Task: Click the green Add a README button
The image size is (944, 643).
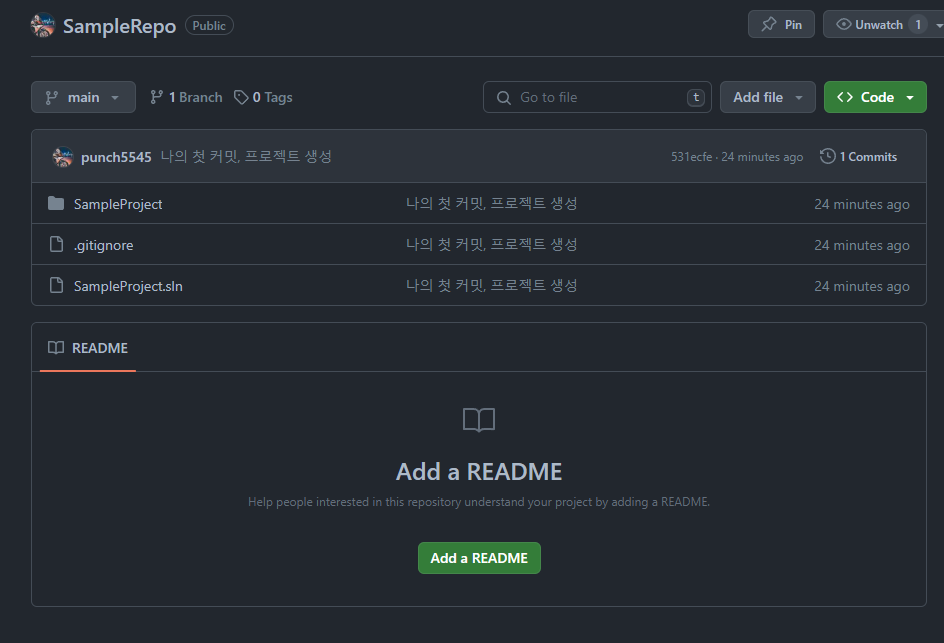Action: 479,558
